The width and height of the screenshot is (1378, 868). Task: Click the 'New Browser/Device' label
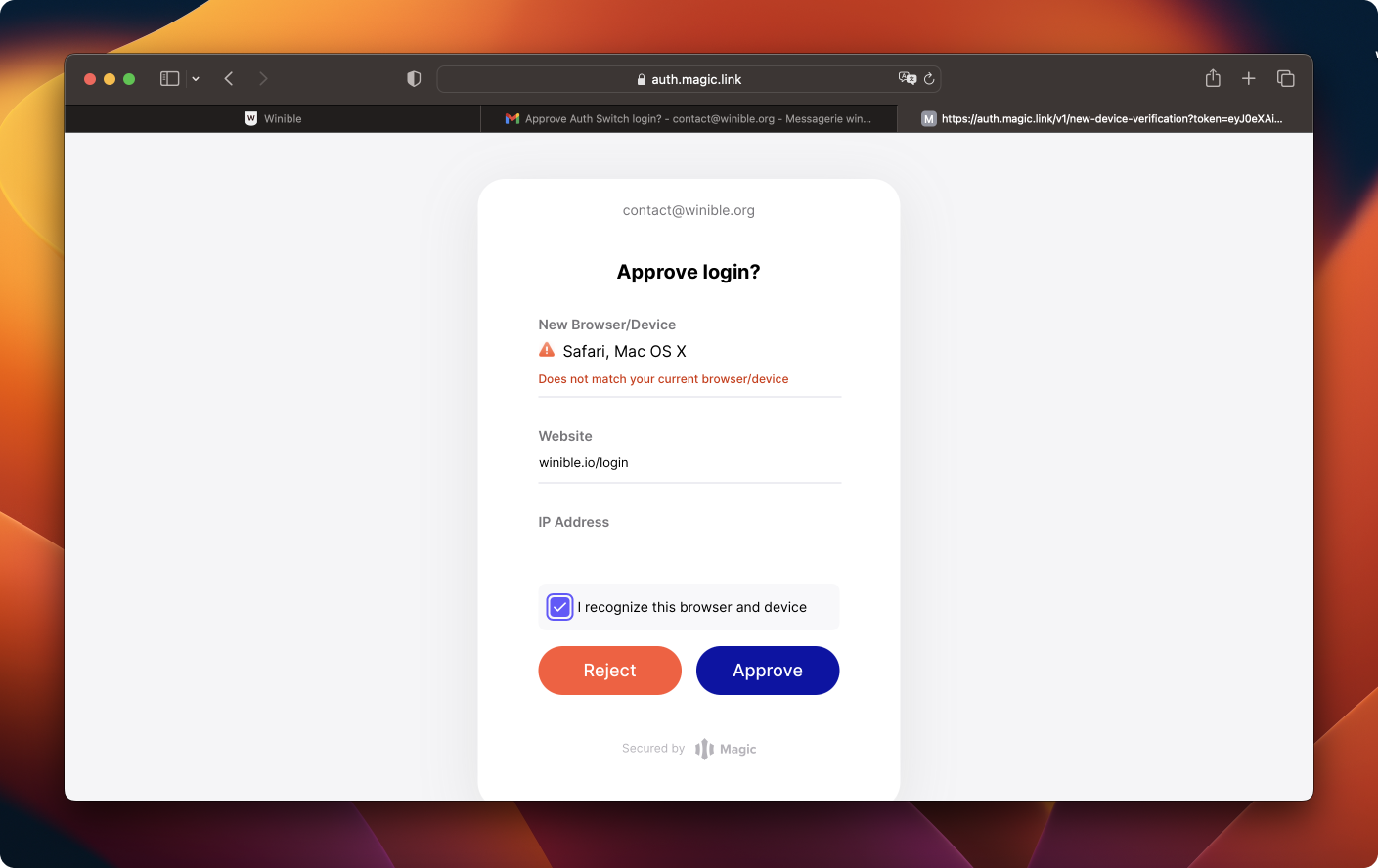[607, 325]
